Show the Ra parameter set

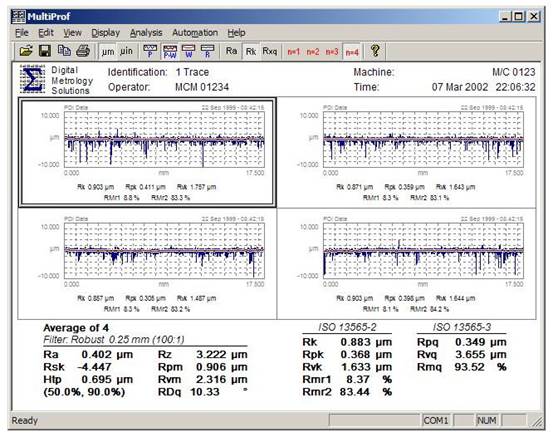coord(231,51)
